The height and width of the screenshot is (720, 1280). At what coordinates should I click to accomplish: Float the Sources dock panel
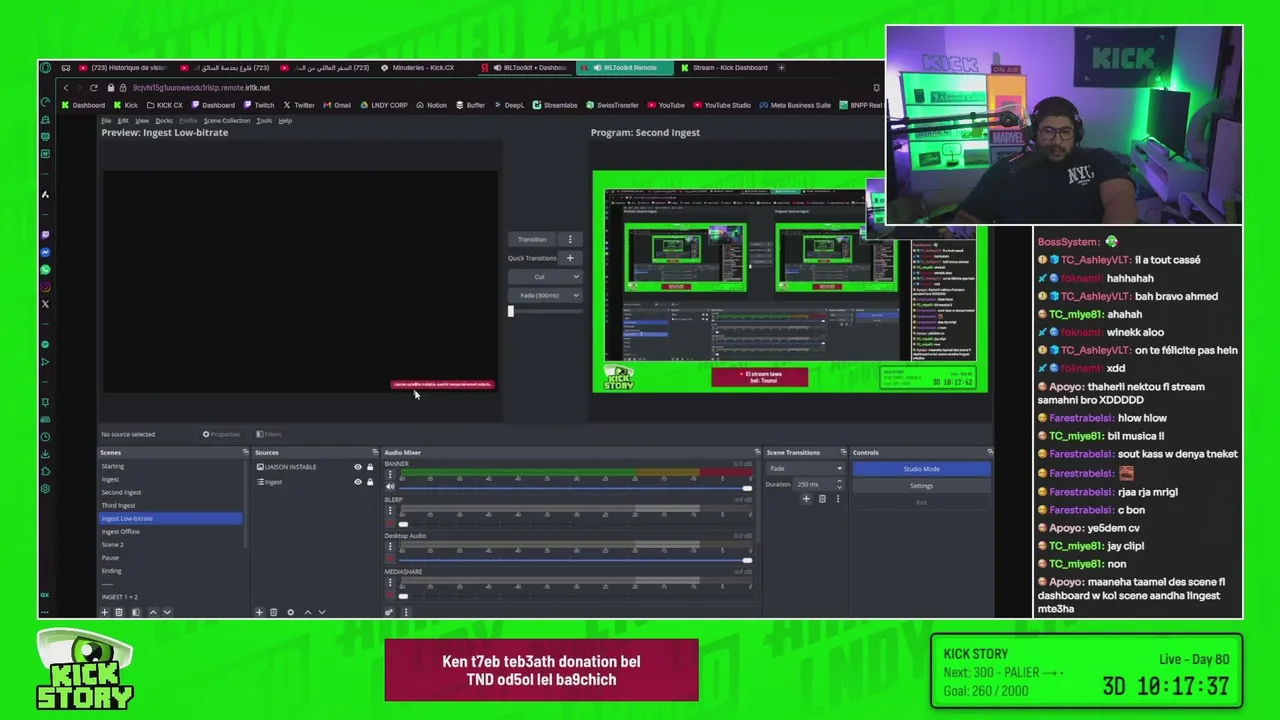click(375, 452)
